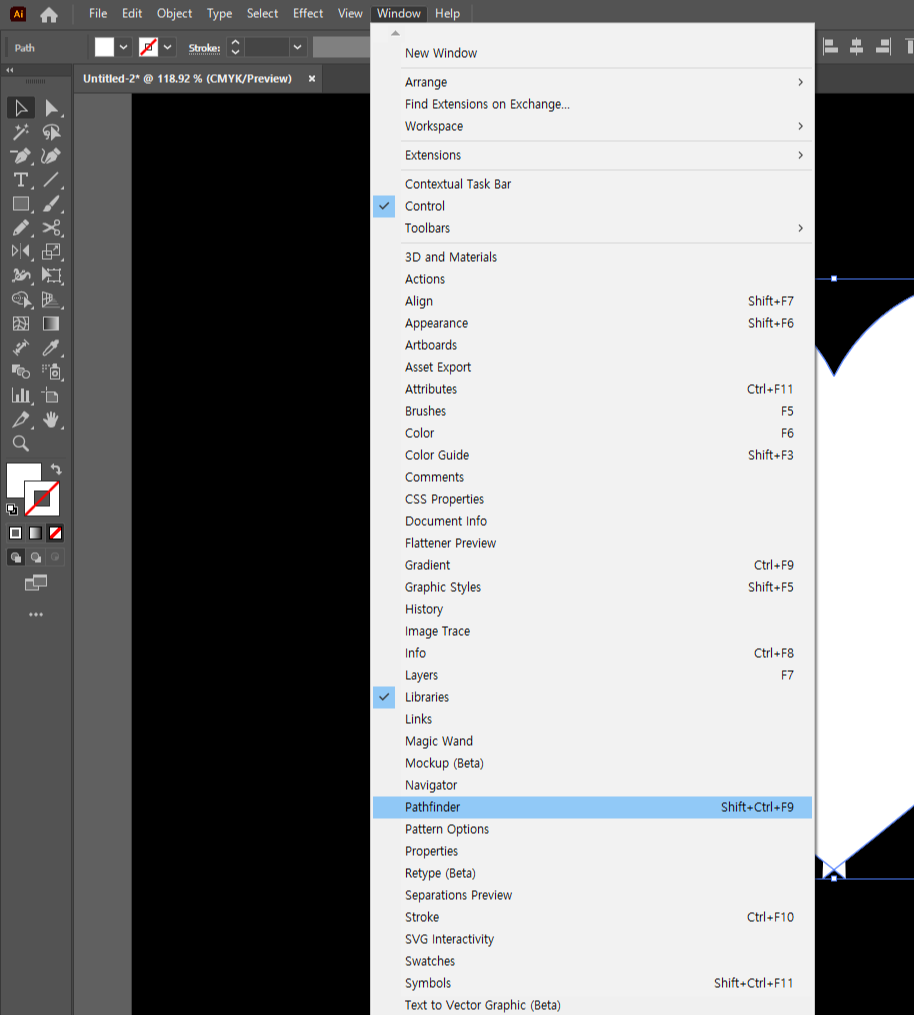
Task: Adjust the stroke weight stepper arrows
Action: (236, 47)
